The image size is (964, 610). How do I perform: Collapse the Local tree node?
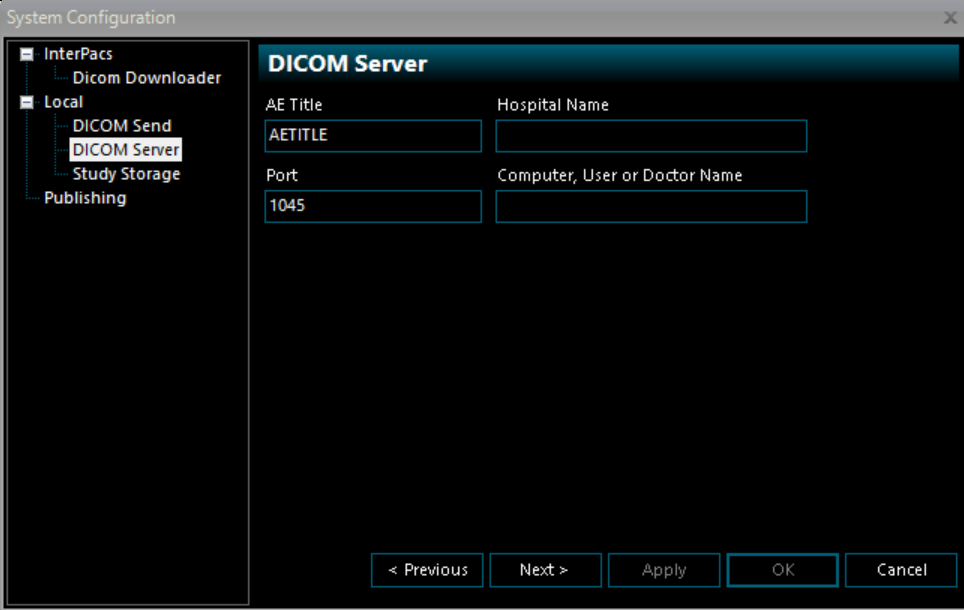pyautogui.click(x=26, y=102)
